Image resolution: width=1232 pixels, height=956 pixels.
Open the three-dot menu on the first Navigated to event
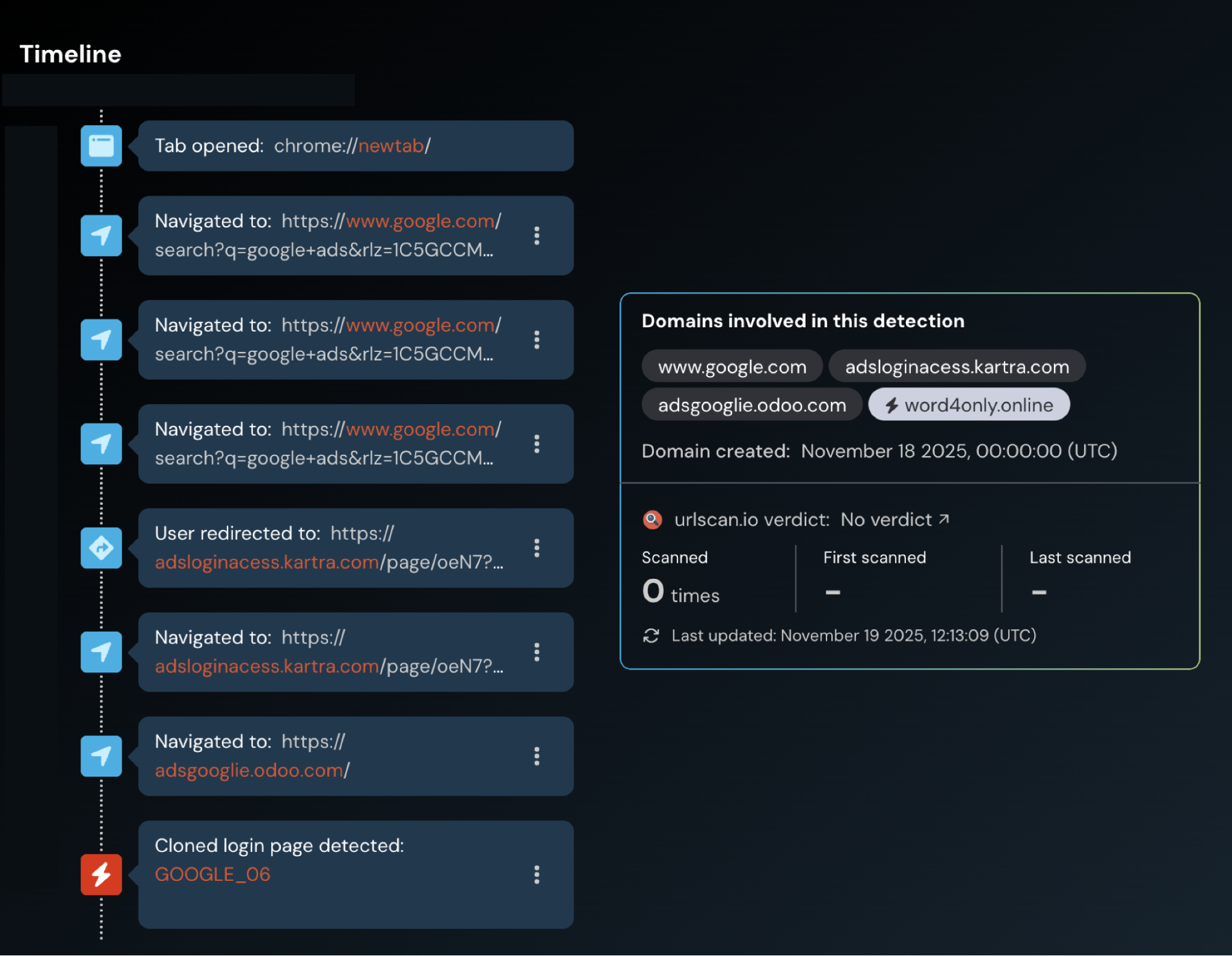click(x=537, y=235)
